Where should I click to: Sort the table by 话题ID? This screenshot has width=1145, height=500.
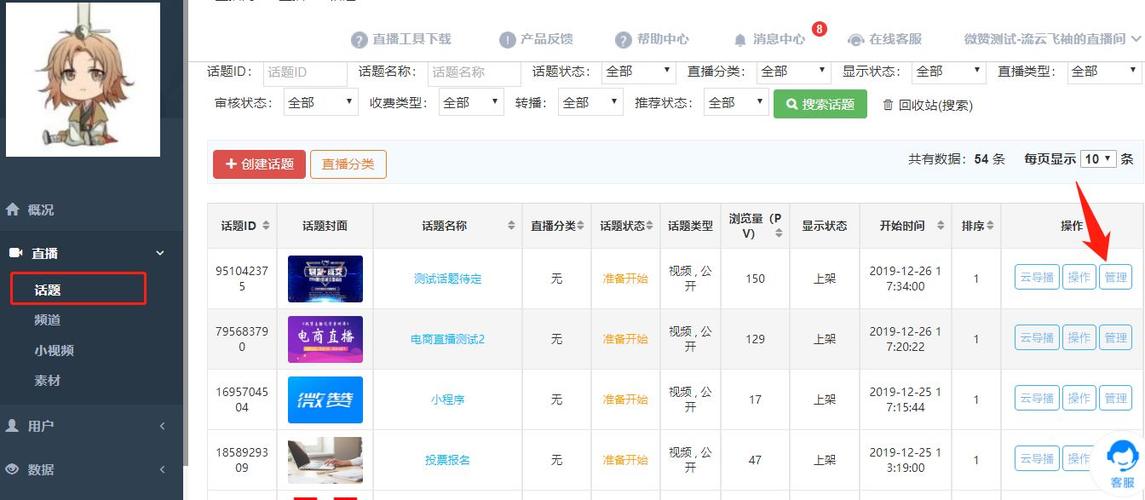click(266, 226)
